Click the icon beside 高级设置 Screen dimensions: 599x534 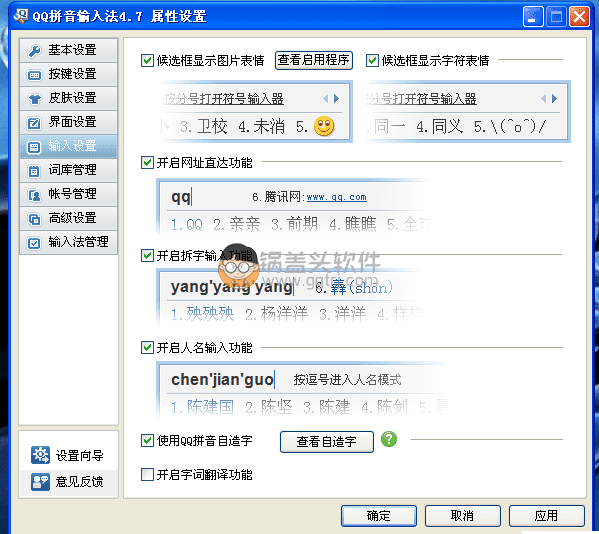click(34, 219)
